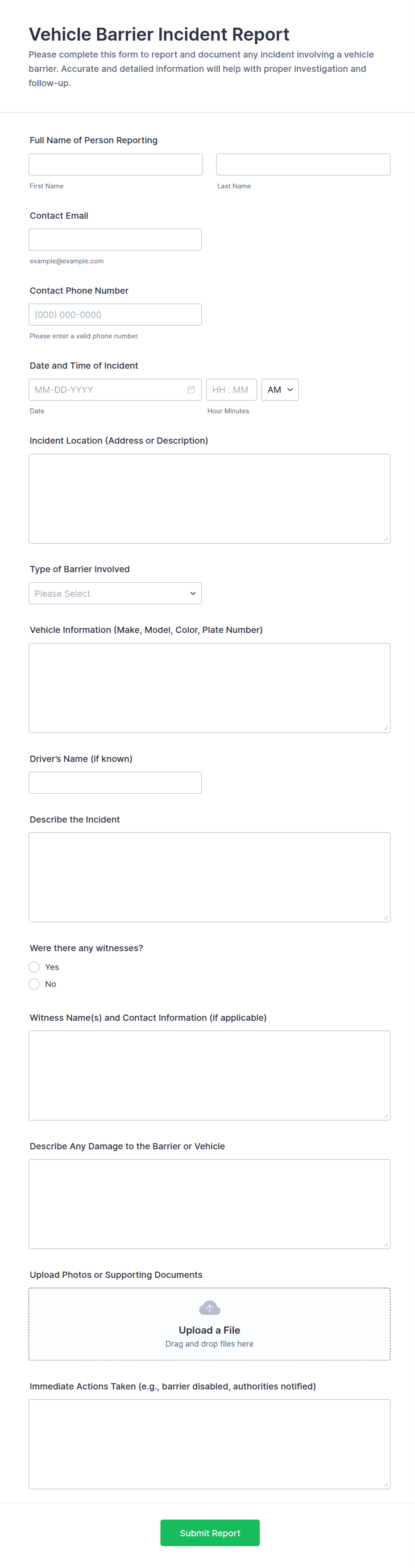Click the upload cloud icon
415x1568 pixels.
coord(209,1307)
